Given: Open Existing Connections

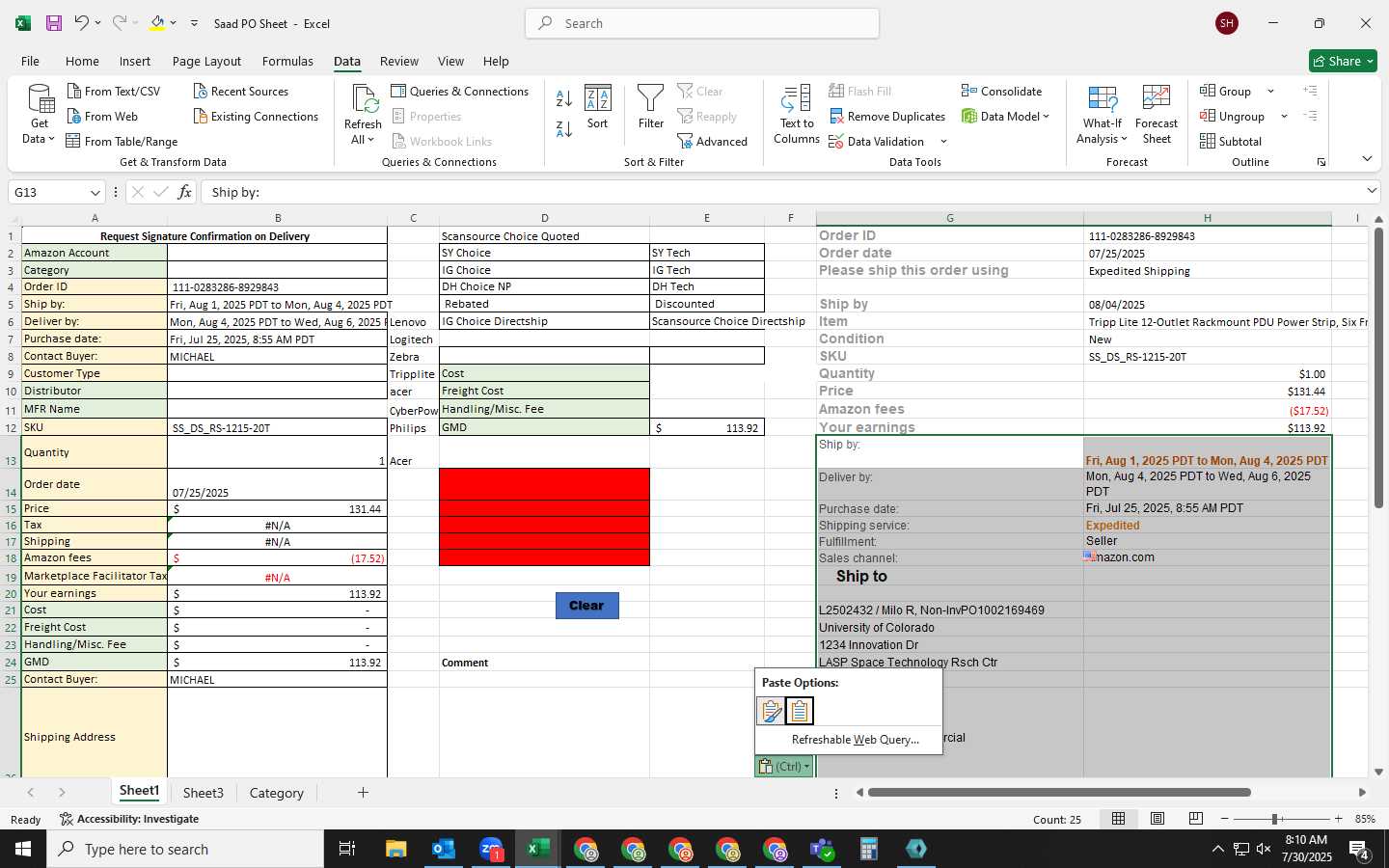Looking at the screenshot, I should coord(256,116).
